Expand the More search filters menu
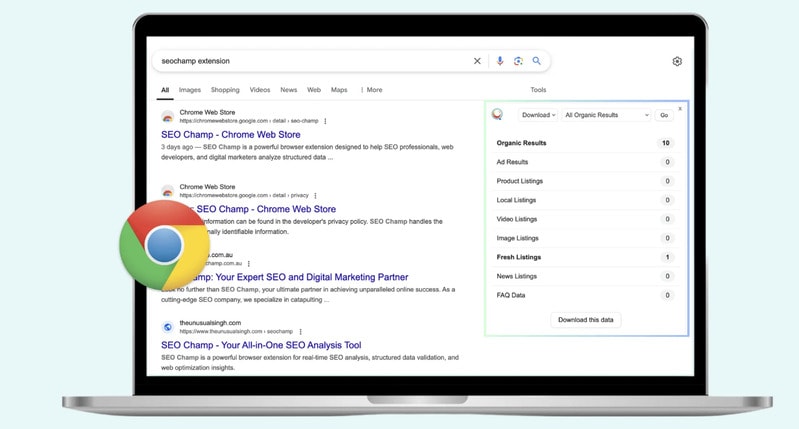This screenshot has height=429, width=799. pos(371,90)
